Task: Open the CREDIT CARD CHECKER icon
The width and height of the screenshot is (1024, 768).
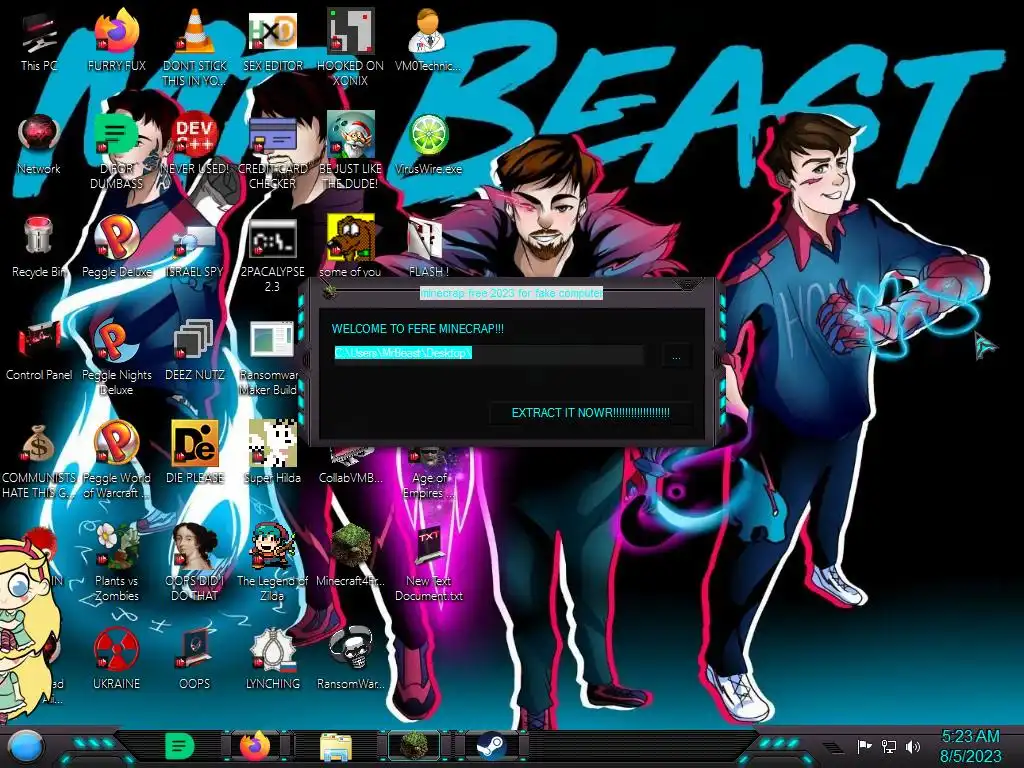Action: click(272, 136)
